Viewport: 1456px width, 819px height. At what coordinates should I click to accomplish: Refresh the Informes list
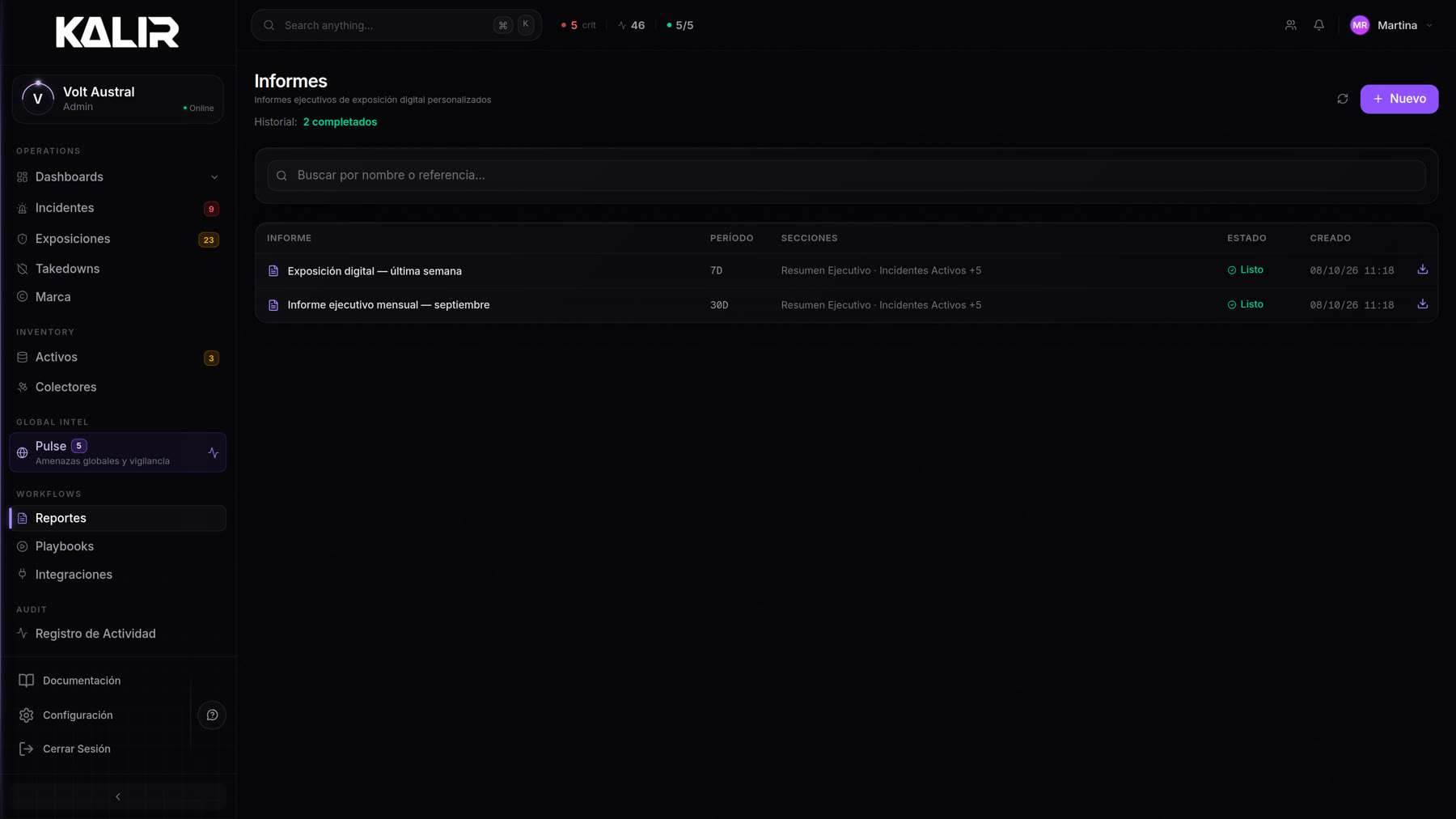pyautogui.click(x=1342, y=99)
